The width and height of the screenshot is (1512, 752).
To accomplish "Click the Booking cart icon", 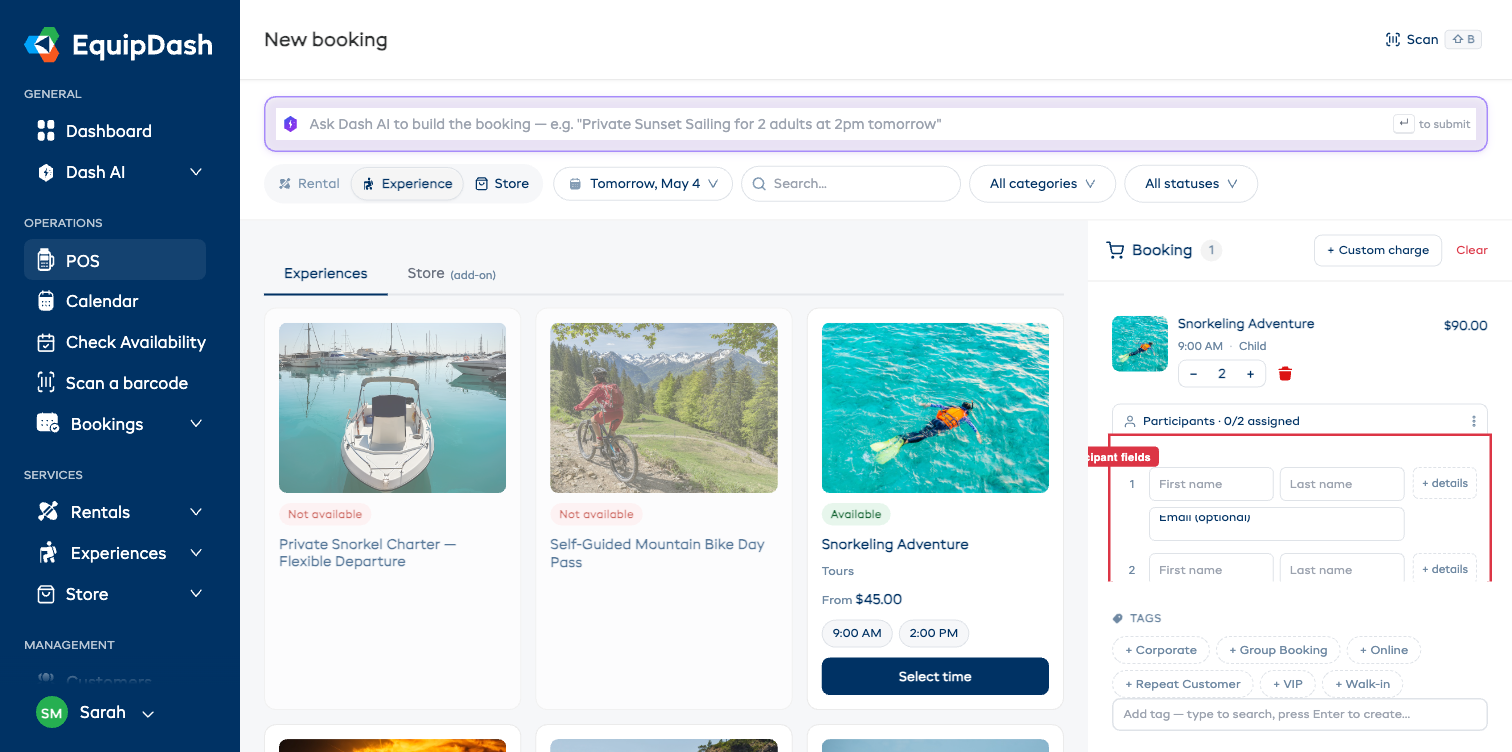I will (x=1115, y=250).
